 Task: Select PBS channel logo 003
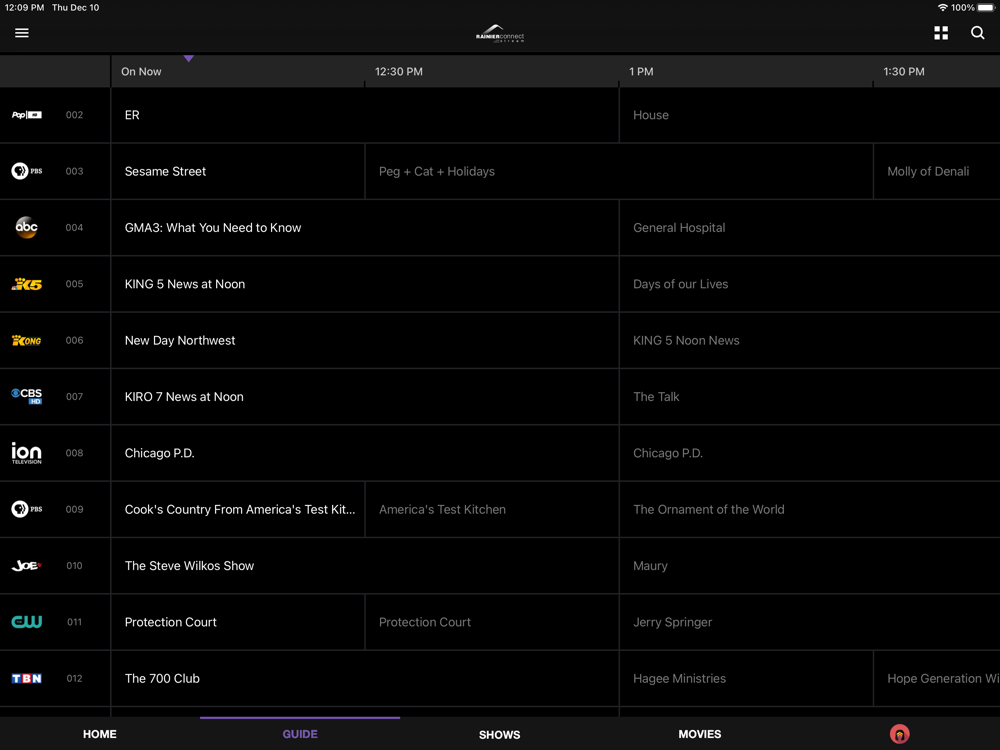[27, 171]
